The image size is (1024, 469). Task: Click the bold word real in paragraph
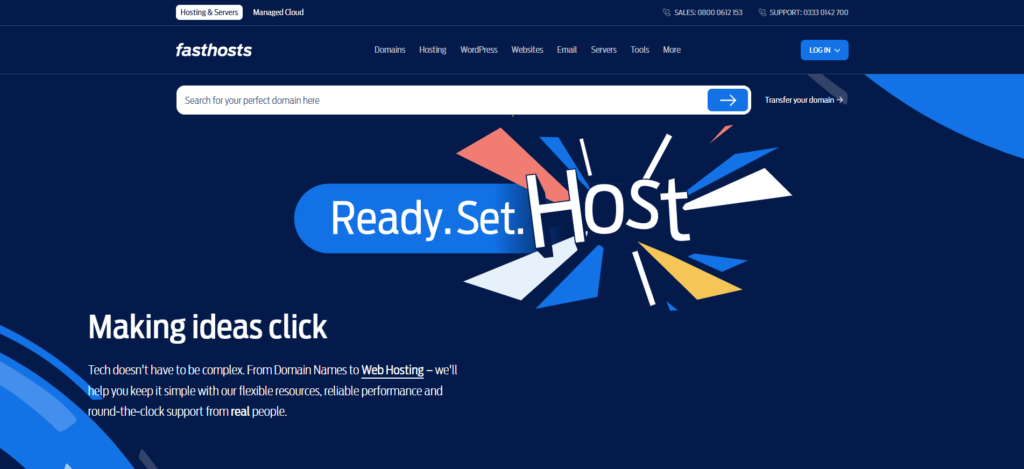240,412
